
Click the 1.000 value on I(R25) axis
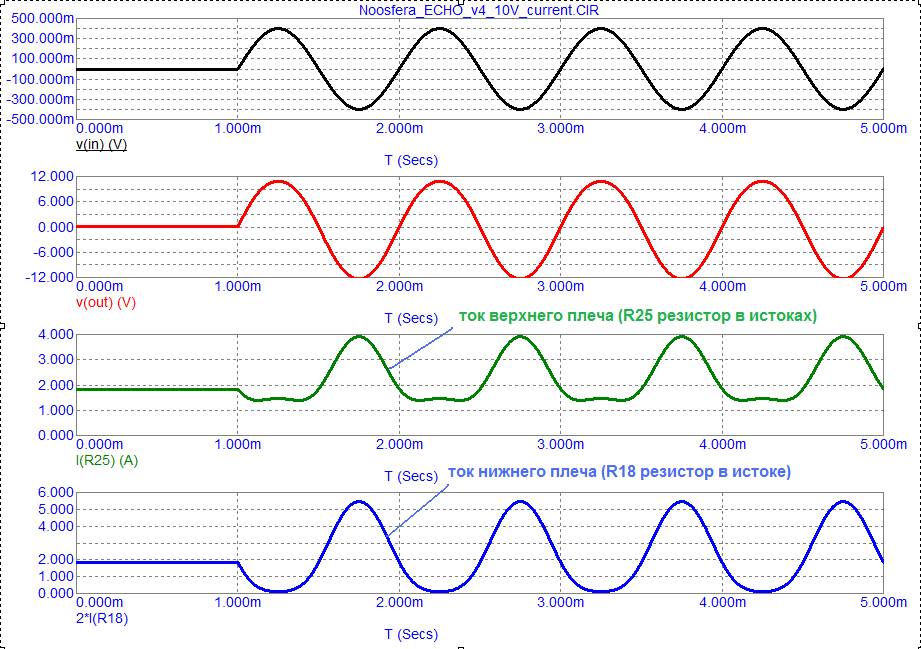pos(56,411)
